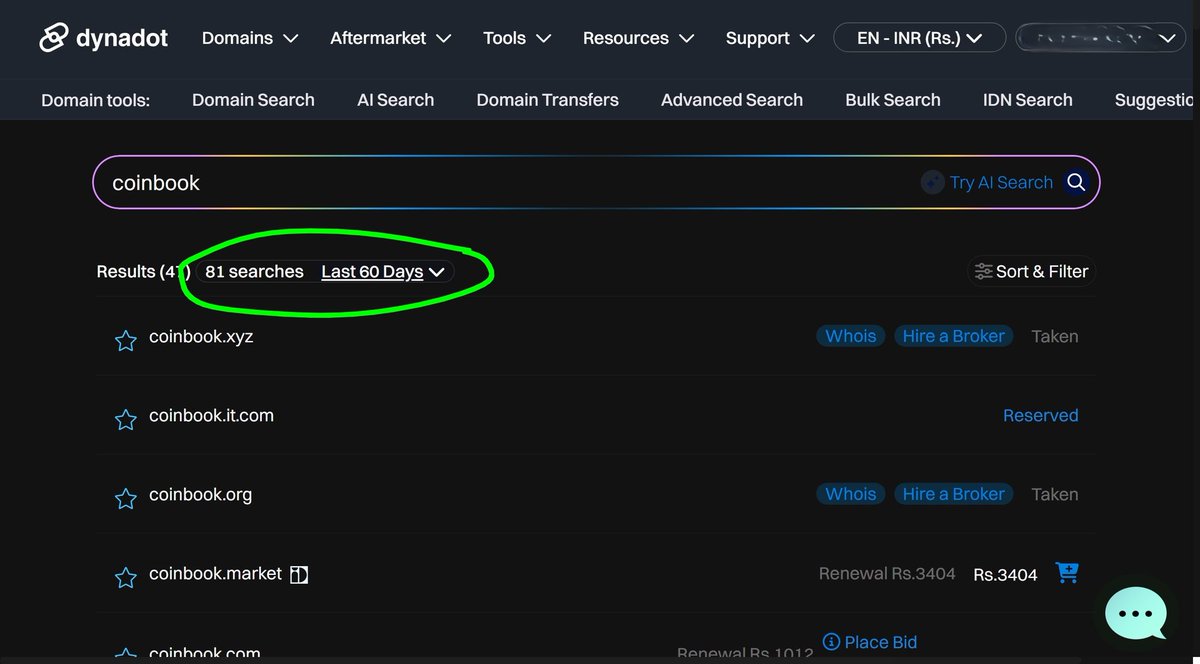Open the account dropdown at top right
Image resolution: width=1200 pixels, height=664 pixels.
point(1100,38)
